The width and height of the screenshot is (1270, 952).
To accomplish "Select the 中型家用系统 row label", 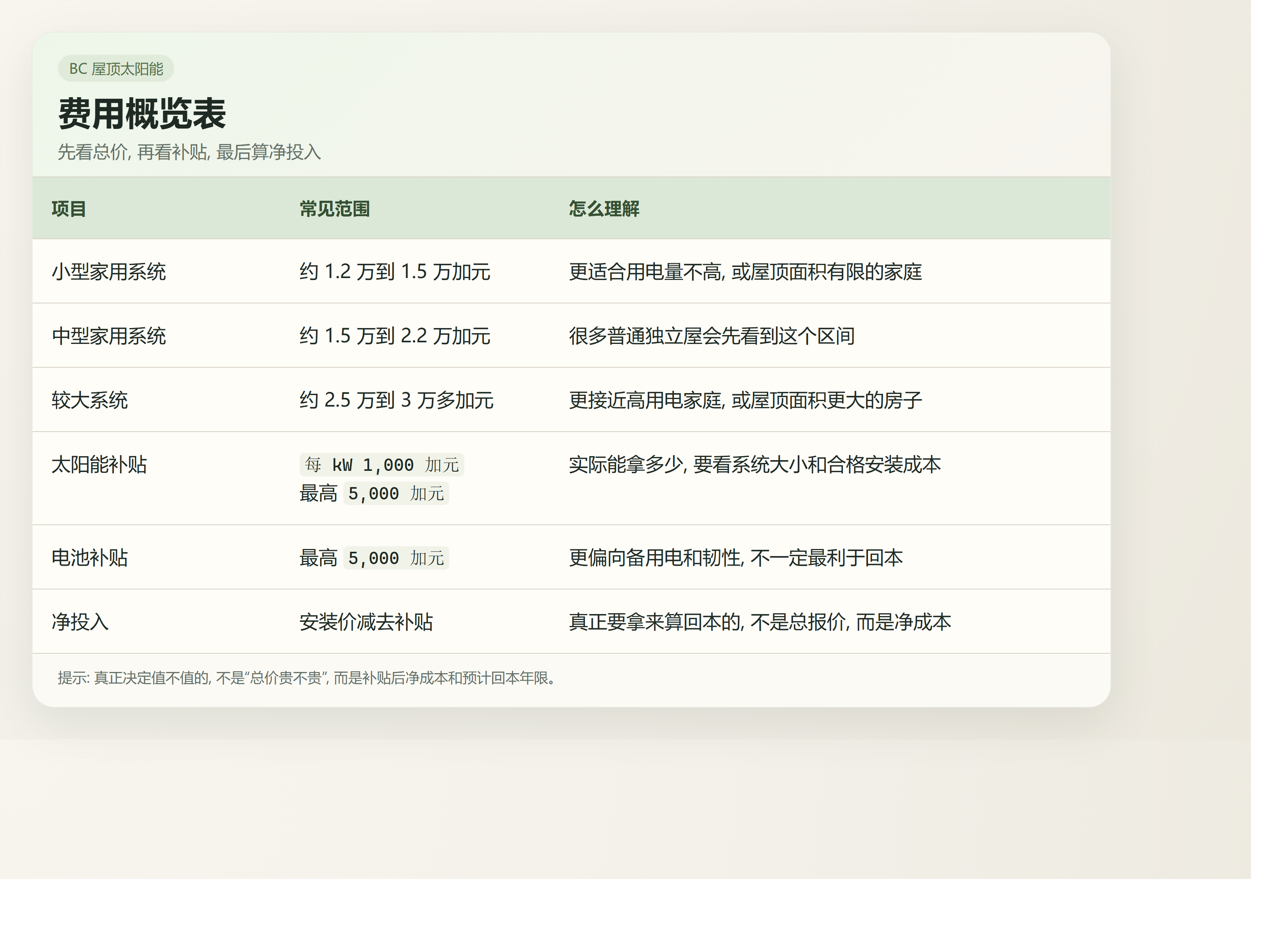I will (x=108, y=336).
